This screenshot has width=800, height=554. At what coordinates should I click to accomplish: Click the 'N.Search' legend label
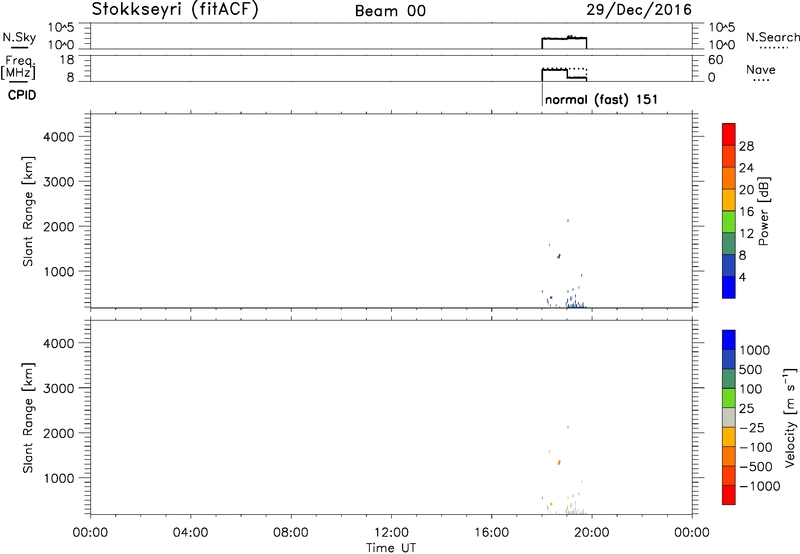[x=772, y=37]
